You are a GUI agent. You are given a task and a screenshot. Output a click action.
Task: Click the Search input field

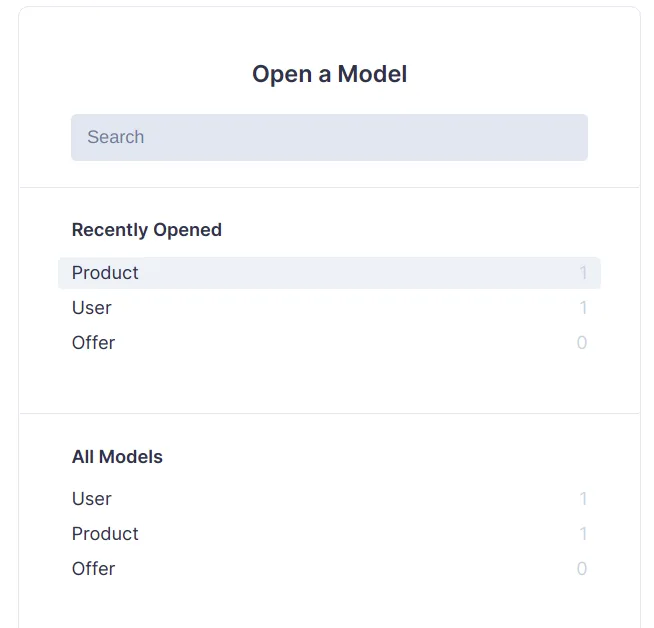coord(329,137)
